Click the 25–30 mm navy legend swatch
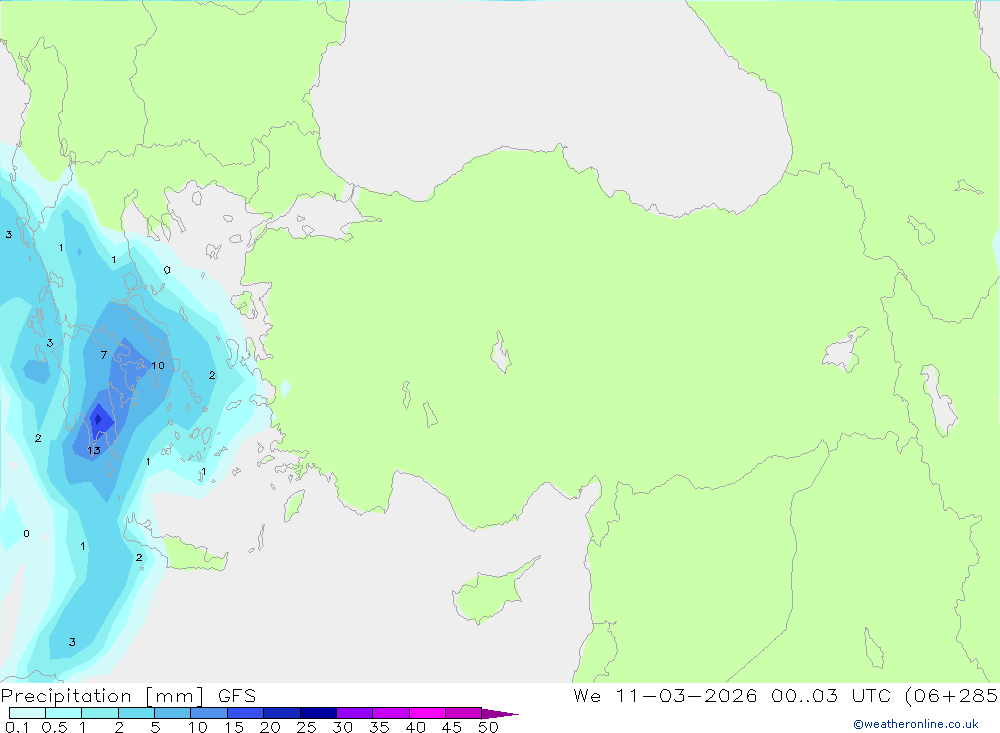 pyautogui.click(x=318, y=713)
